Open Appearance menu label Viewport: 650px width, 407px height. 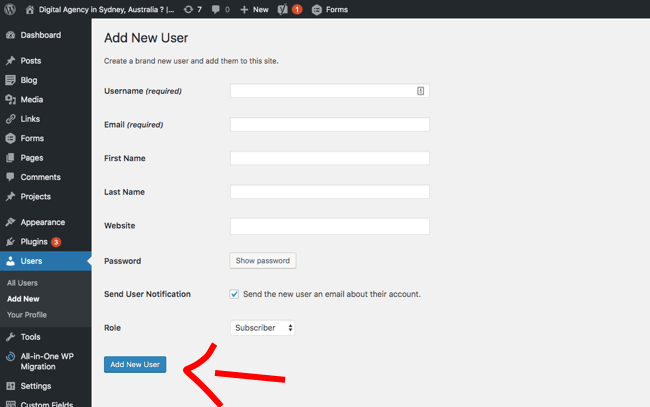coord(43,222)
